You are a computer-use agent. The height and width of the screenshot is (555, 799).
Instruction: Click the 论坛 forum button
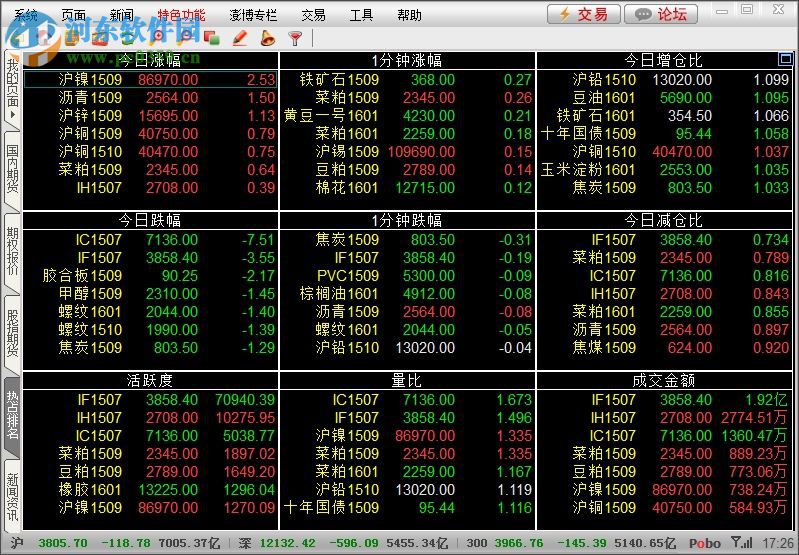(661, 14)
